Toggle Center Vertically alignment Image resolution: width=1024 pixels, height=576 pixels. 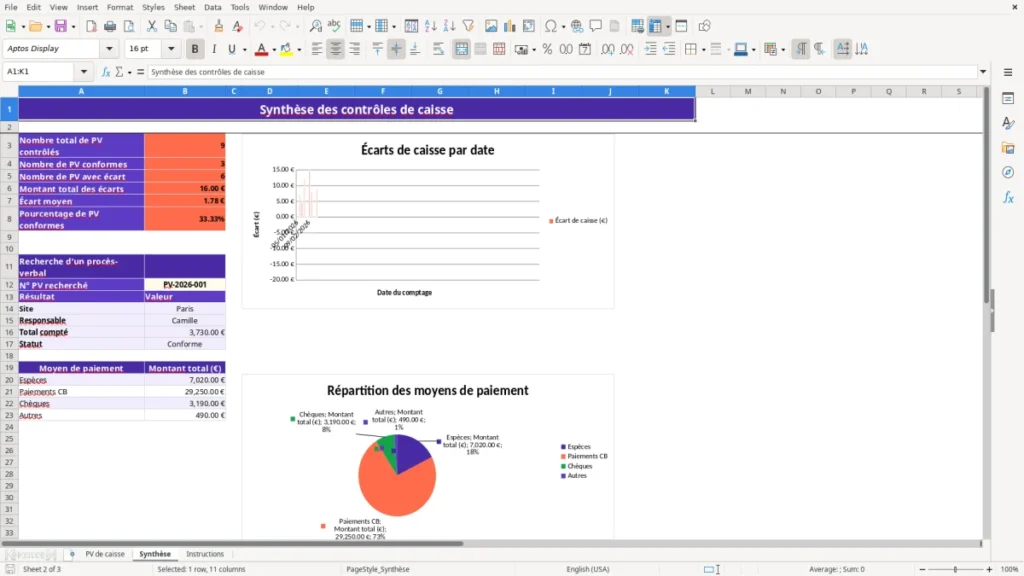coord(396,49)
